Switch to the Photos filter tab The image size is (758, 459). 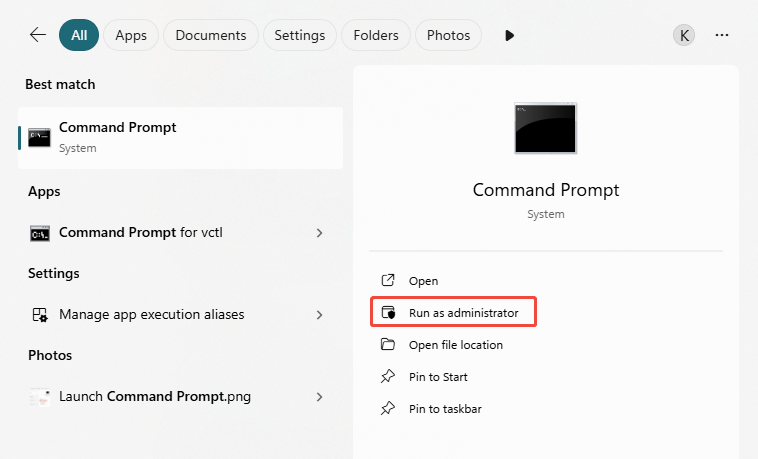(448, 35)
